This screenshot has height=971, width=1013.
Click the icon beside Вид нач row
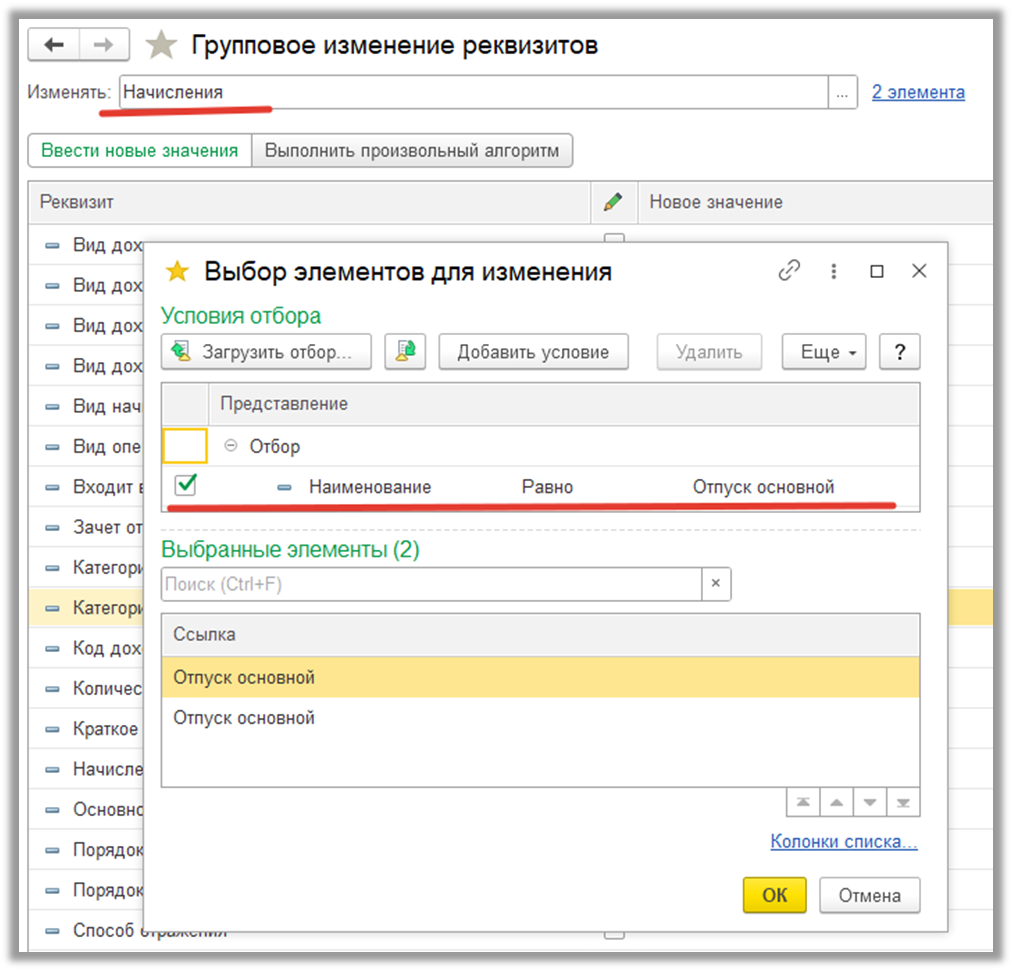[52, 406]
